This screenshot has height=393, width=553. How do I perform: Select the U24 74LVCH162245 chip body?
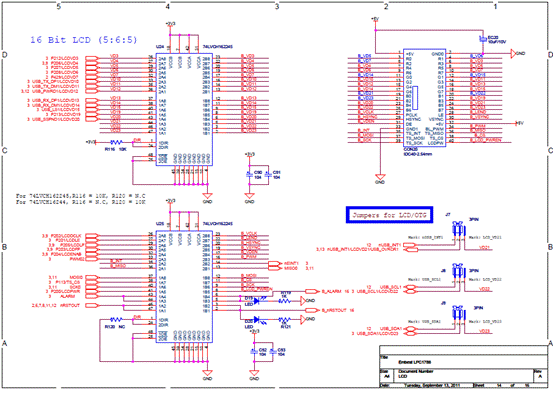184,110
